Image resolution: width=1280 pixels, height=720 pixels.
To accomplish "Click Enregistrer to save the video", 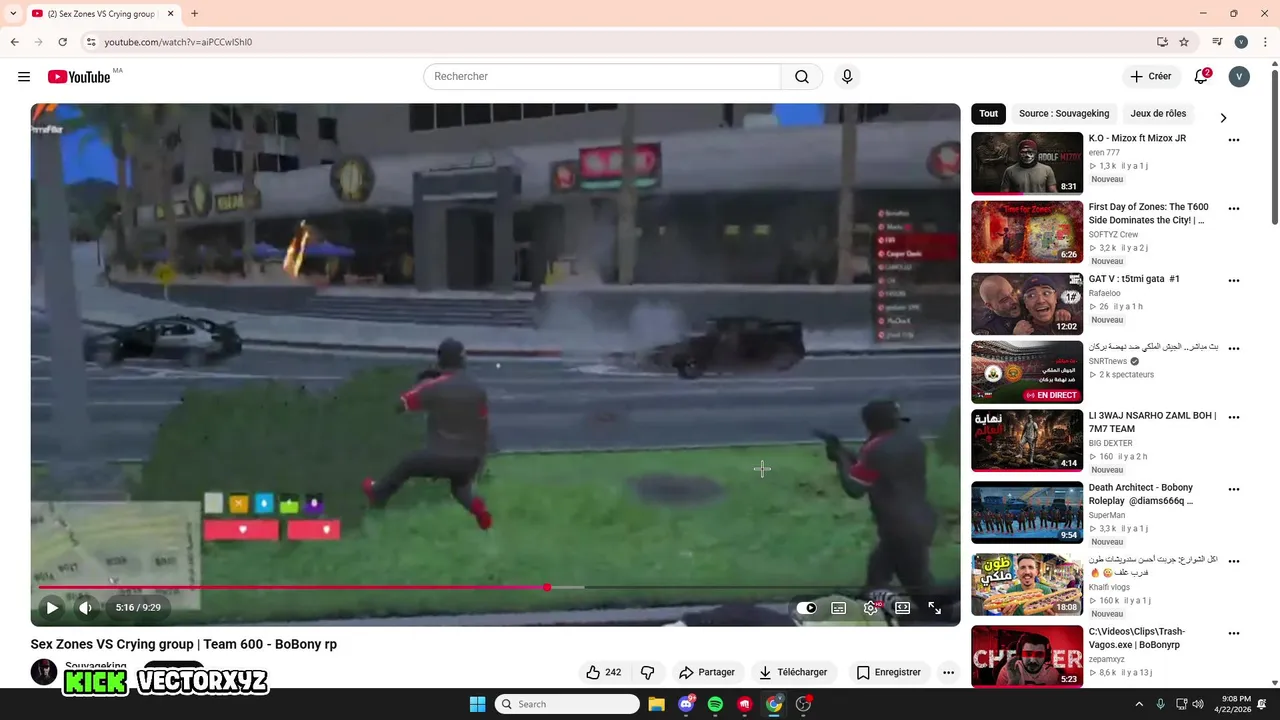I will pyautogui.click(x=888, y=672).
